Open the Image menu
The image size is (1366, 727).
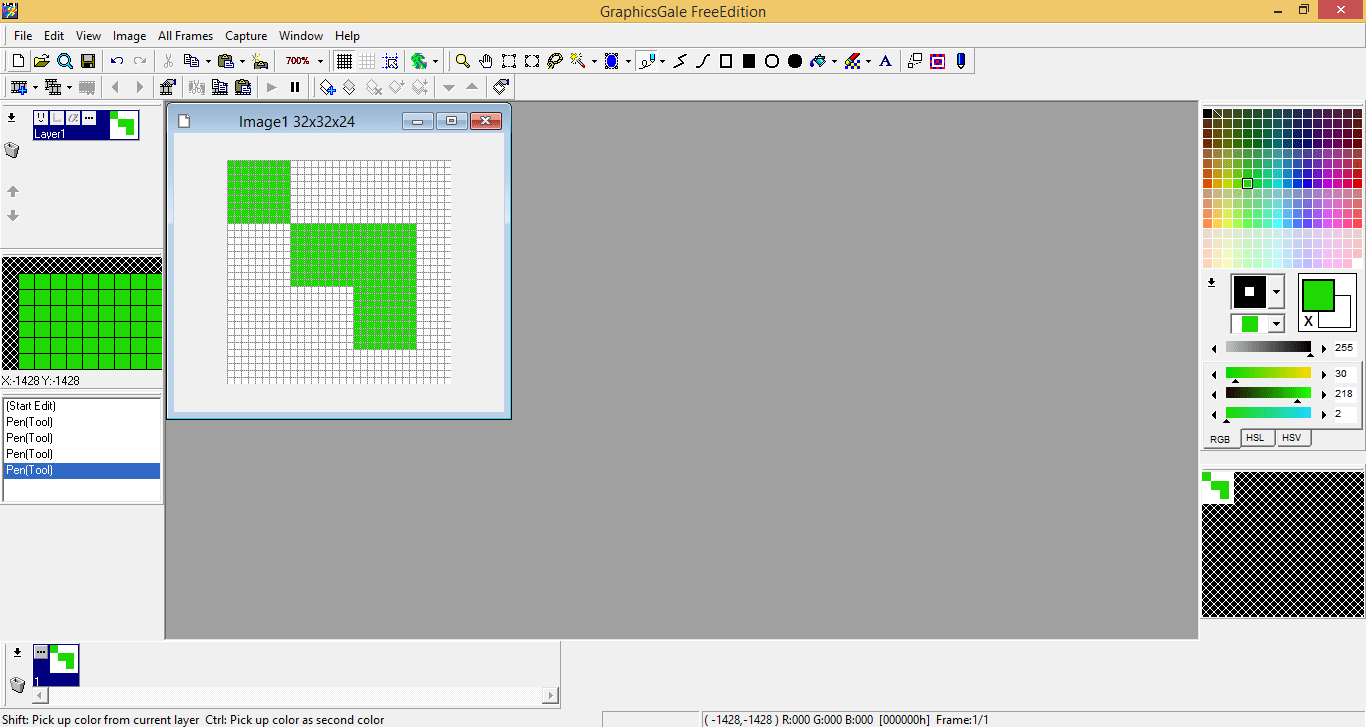(x=129, y=36)
